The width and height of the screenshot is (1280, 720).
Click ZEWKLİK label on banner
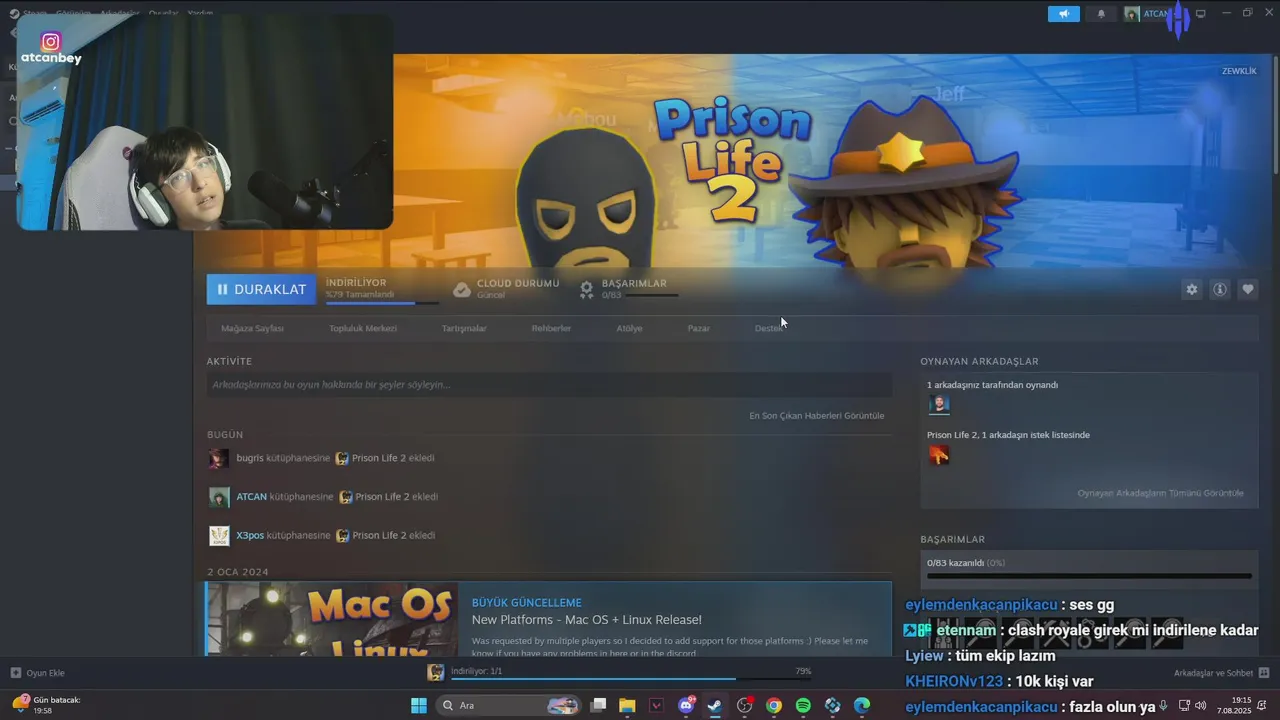click(x=1239, y=71)
